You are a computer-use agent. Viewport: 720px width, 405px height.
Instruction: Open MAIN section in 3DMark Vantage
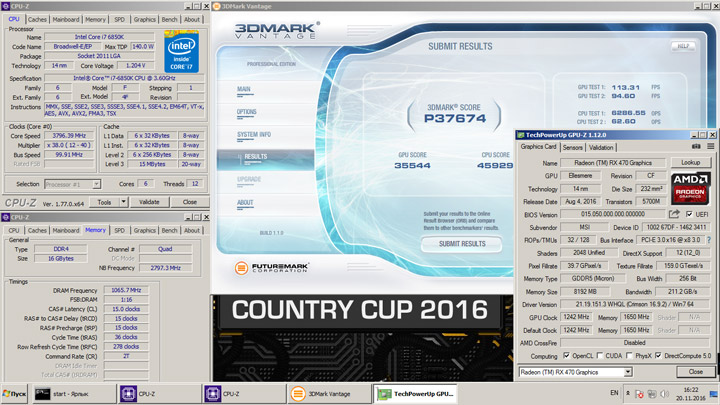pyautogui.click(x=244, y=90)
